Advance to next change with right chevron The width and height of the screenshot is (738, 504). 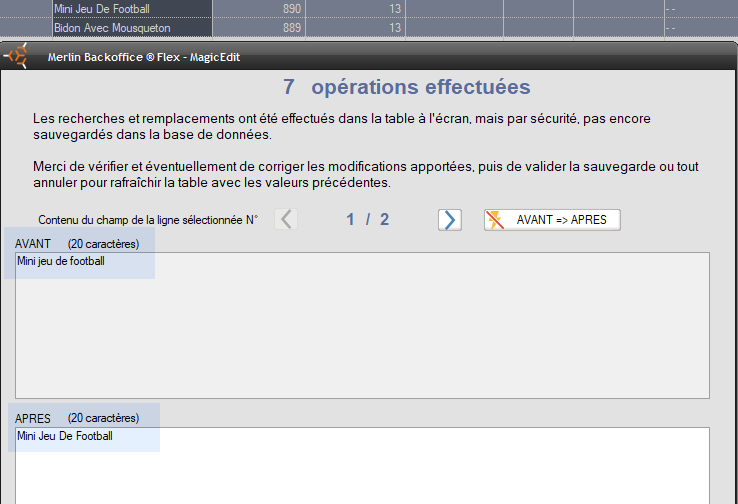(x=450, y=220)
